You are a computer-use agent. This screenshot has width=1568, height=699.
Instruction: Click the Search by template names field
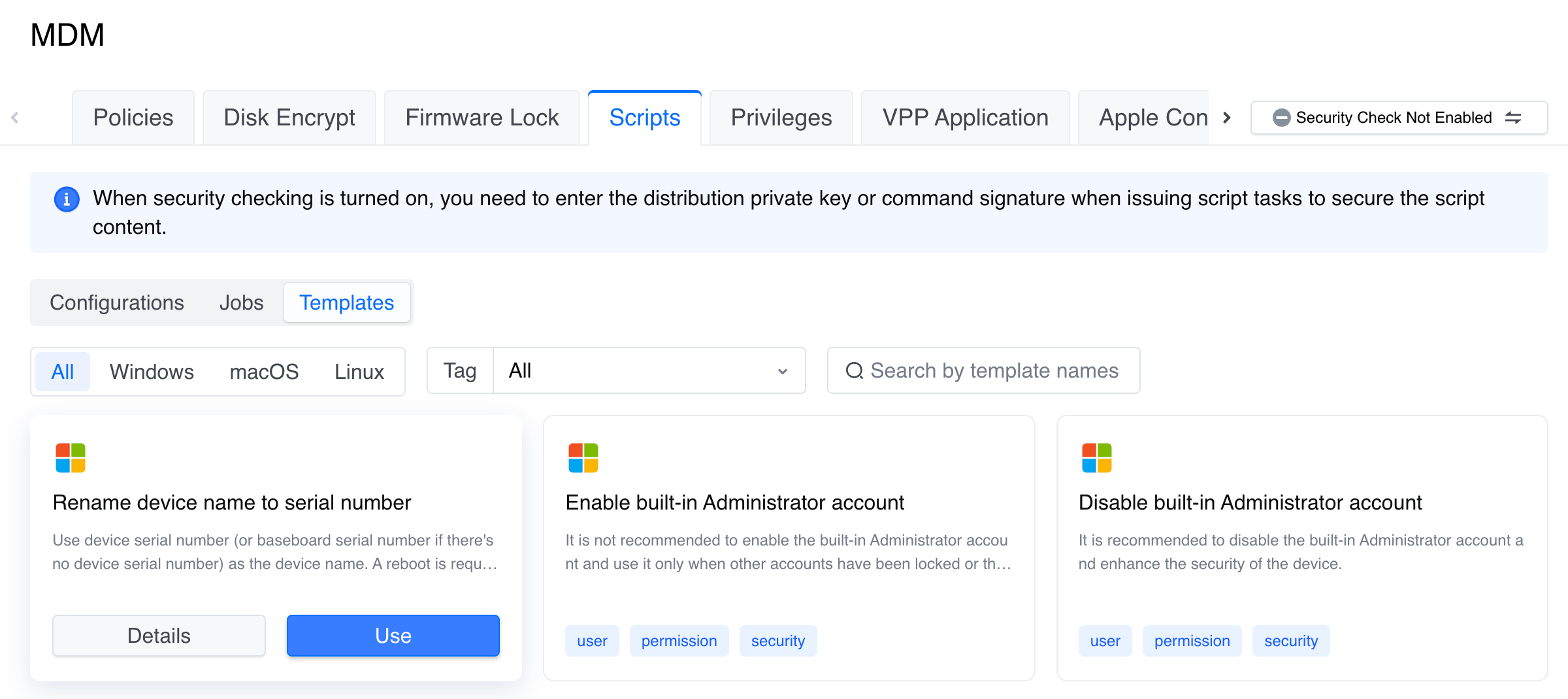coord(994,371)
